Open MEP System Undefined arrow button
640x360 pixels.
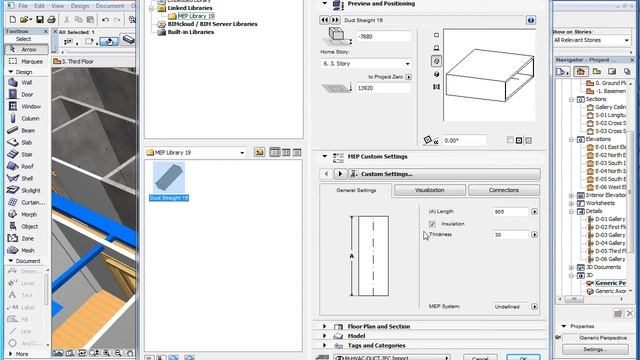click(534, 307)
